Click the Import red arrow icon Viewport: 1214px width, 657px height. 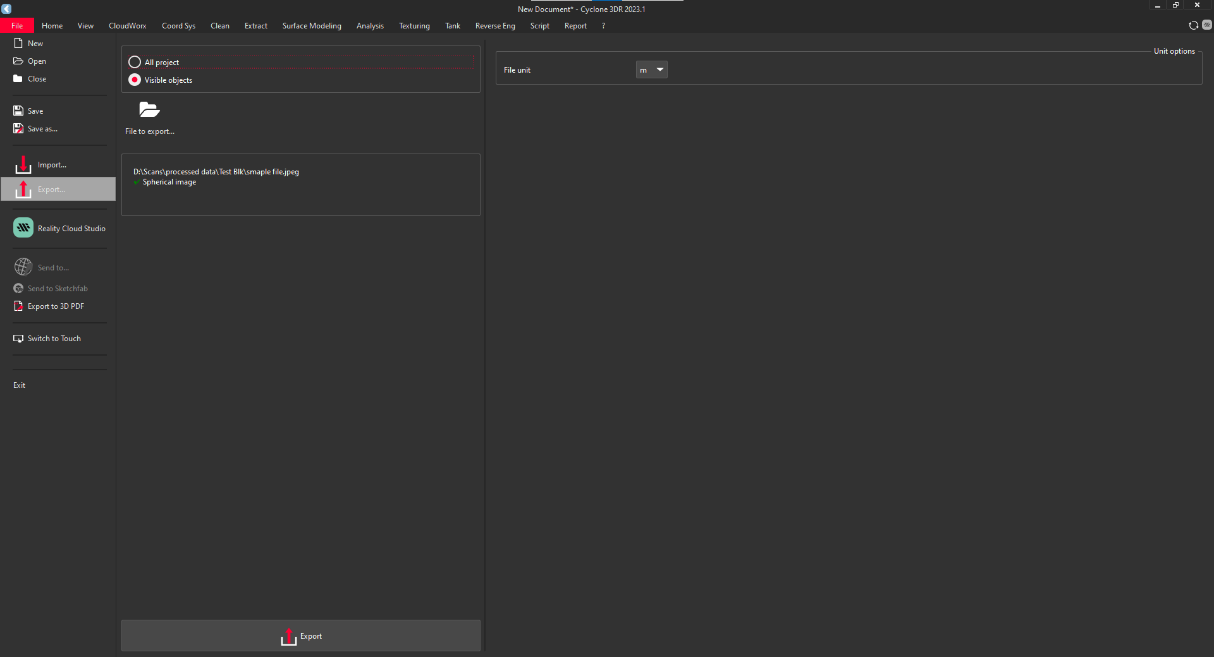[23, 164]
